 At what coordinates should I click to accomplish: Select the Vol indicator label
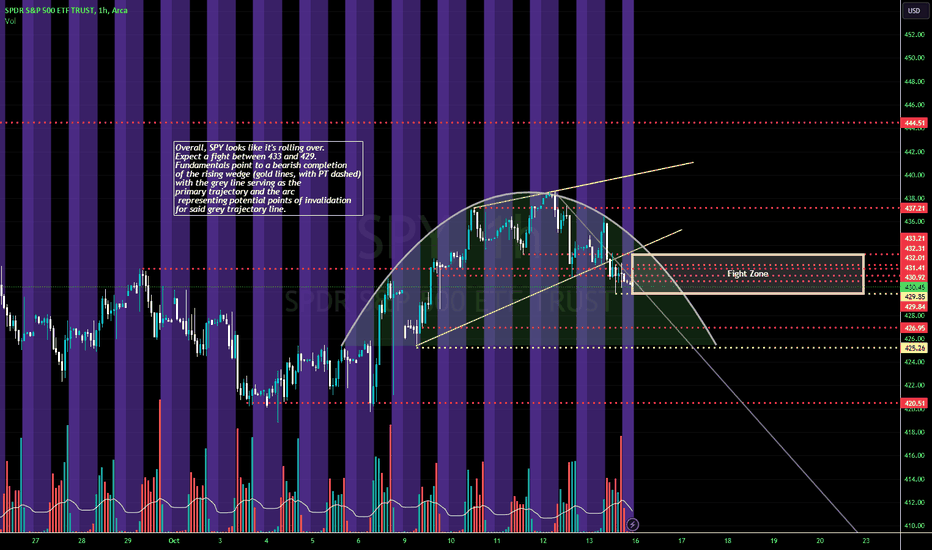[x=10, y=21]
